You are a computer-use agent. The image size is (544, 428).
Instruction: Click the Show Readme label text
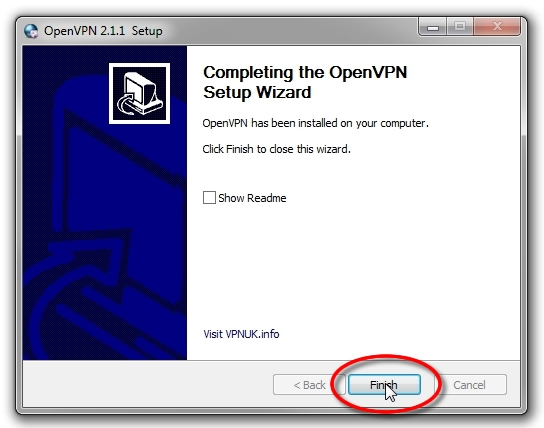tap(252, 198)
